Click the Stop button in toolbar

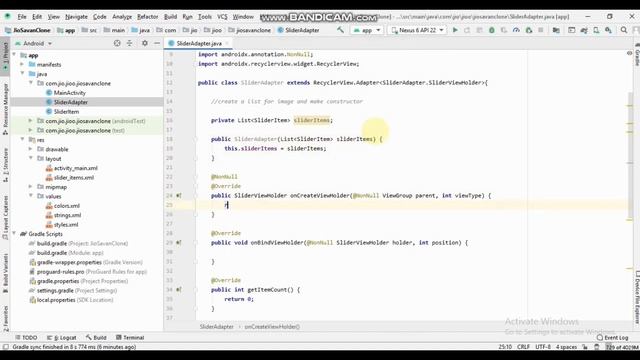pos(540,30)
